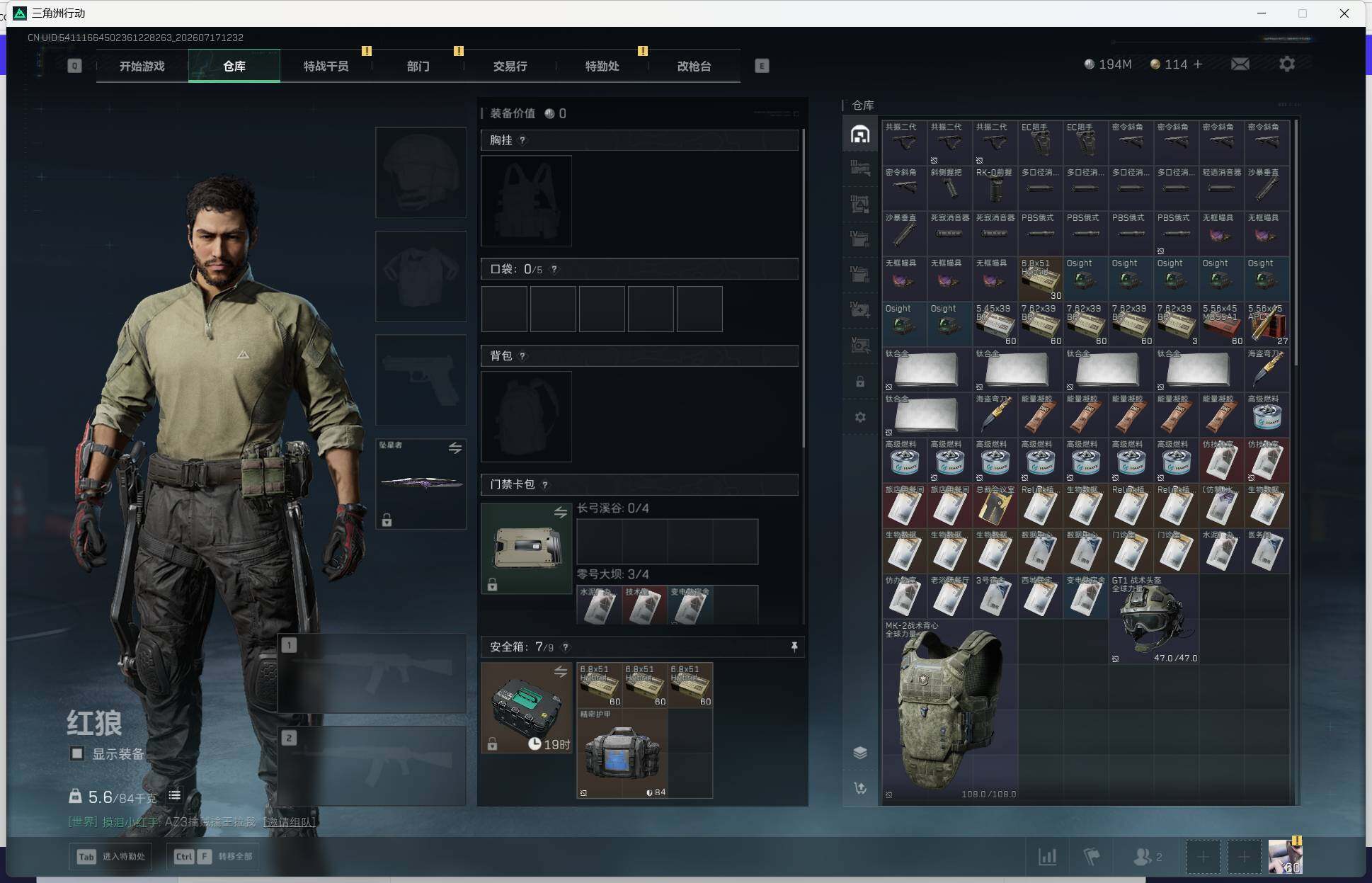Click the padlock icon in stash sidebar
This screenshot has width=1372, height=883.
click(860, 382)
